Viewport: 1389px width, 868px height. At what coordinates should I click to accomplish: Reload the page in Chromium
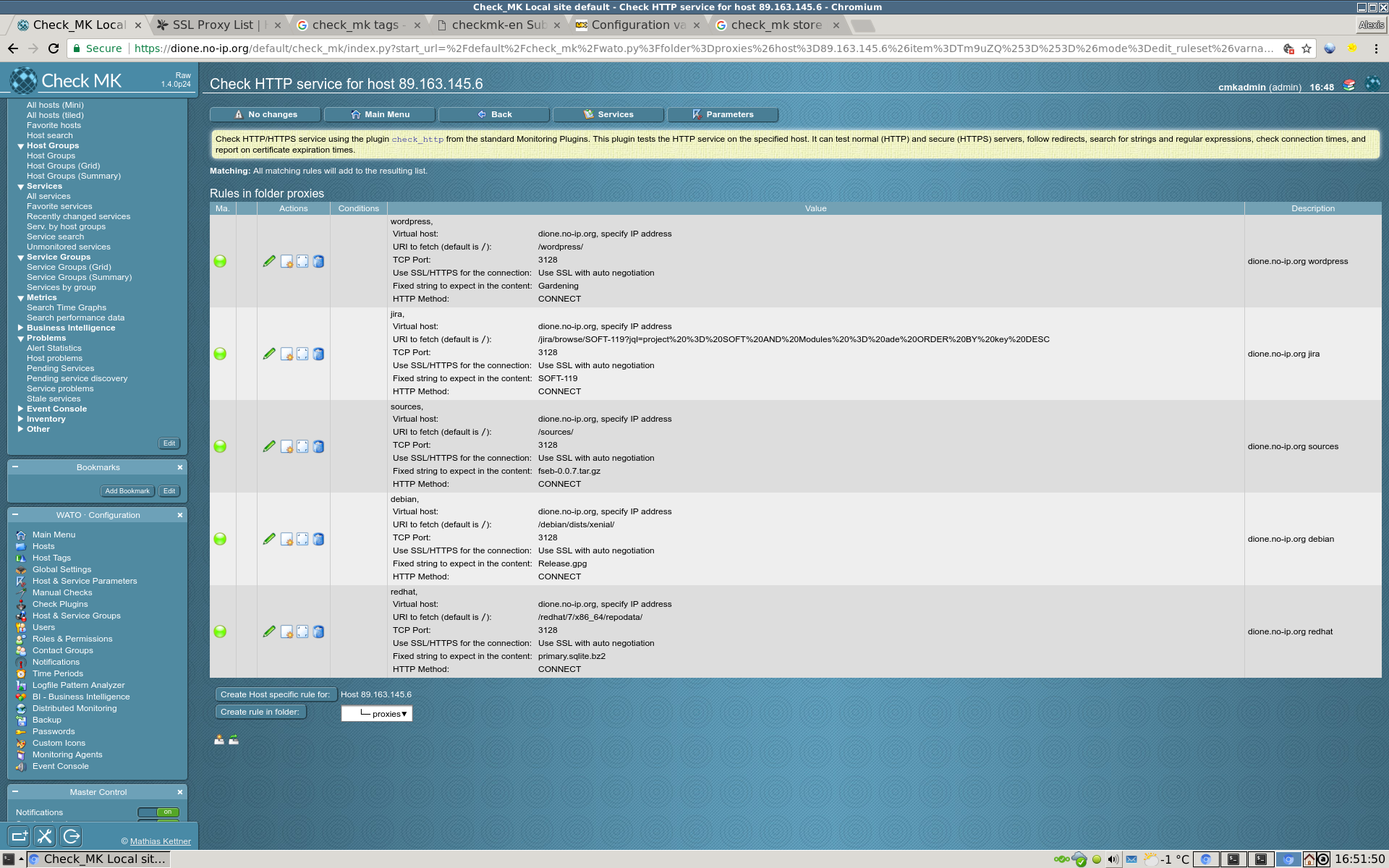(x=54, y=48)
